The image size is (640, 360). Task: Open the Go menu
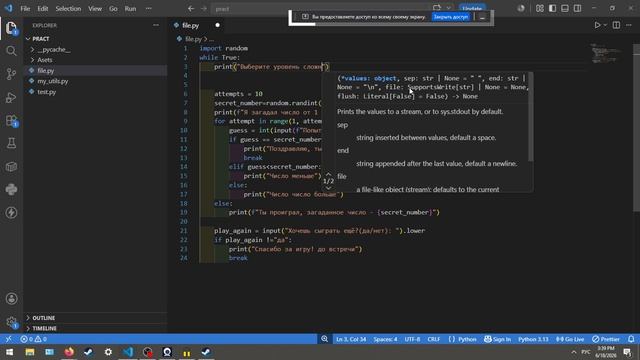coord(113,9)
